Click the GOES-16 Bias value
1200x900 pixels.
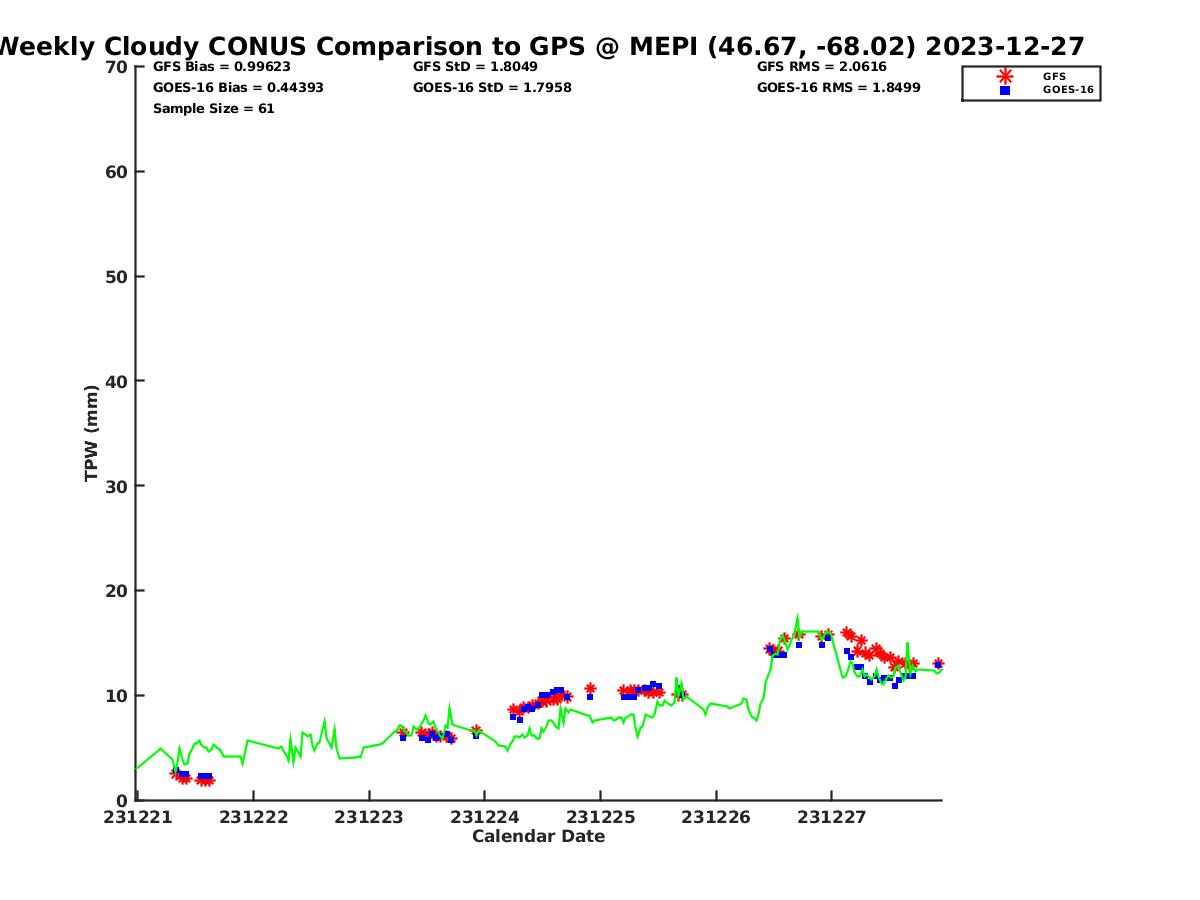pyautogui.click(x=238, y=88)
